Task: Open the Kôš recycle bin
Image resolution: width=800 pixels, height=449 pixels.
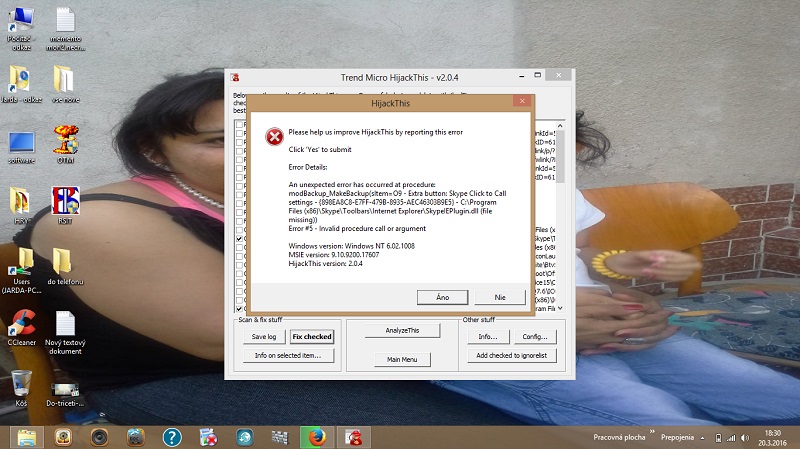Action: [22, 386]
